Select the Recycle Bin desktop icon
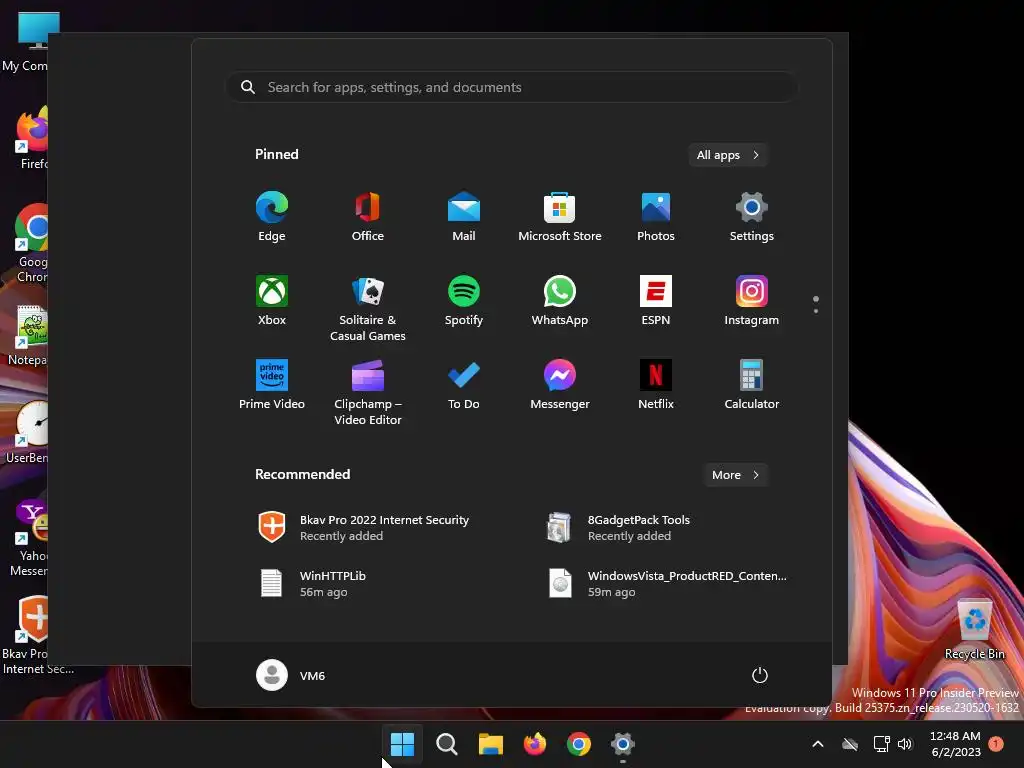1024x768 pixels. (x=974, y=628)
